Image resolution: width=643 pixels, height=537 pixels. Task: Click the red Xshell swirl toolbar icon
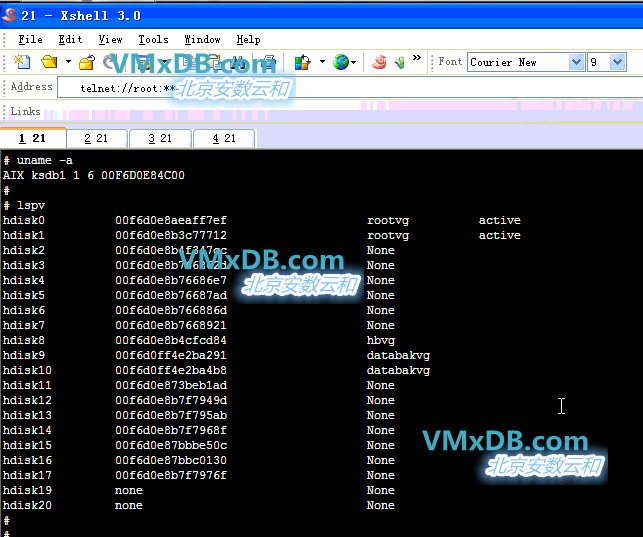pyautogui.click(x=379, y=62)
